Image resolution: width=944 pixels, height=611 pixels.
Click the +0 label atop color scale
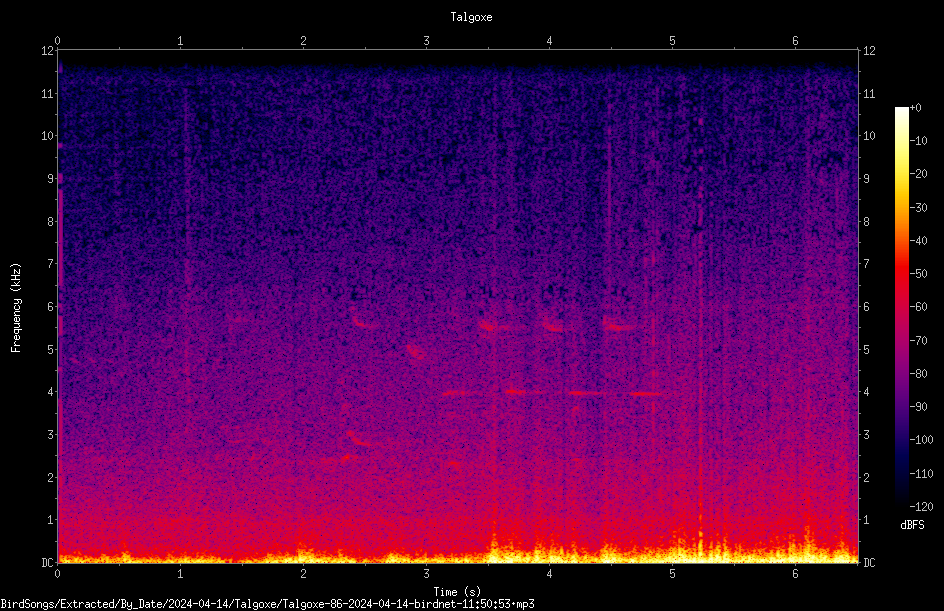pos(915,108)
